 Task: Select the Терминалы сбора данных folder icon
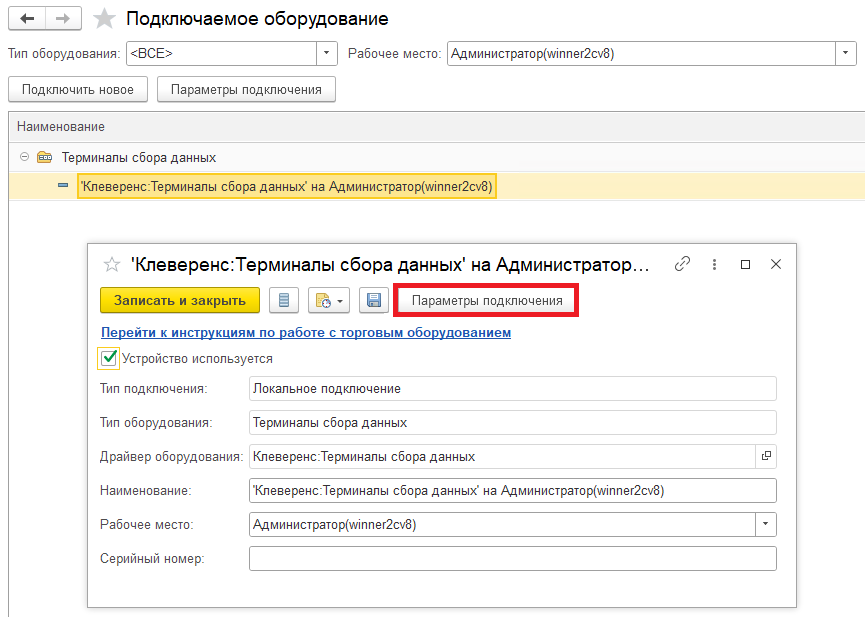[45, 157]
